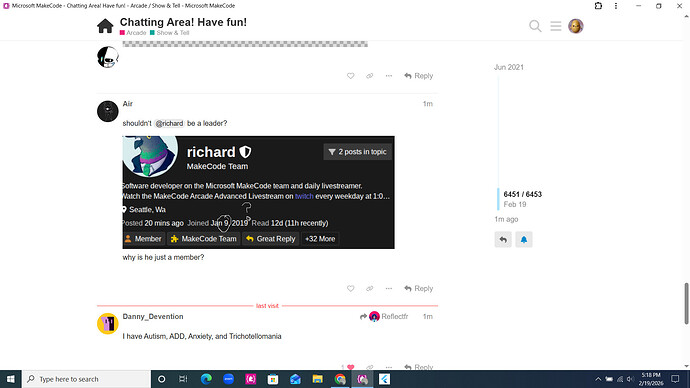Open Microsoft Store from taskbar
Image resolution: width=690 pixels, height=388 pixels.
point(273,379)
